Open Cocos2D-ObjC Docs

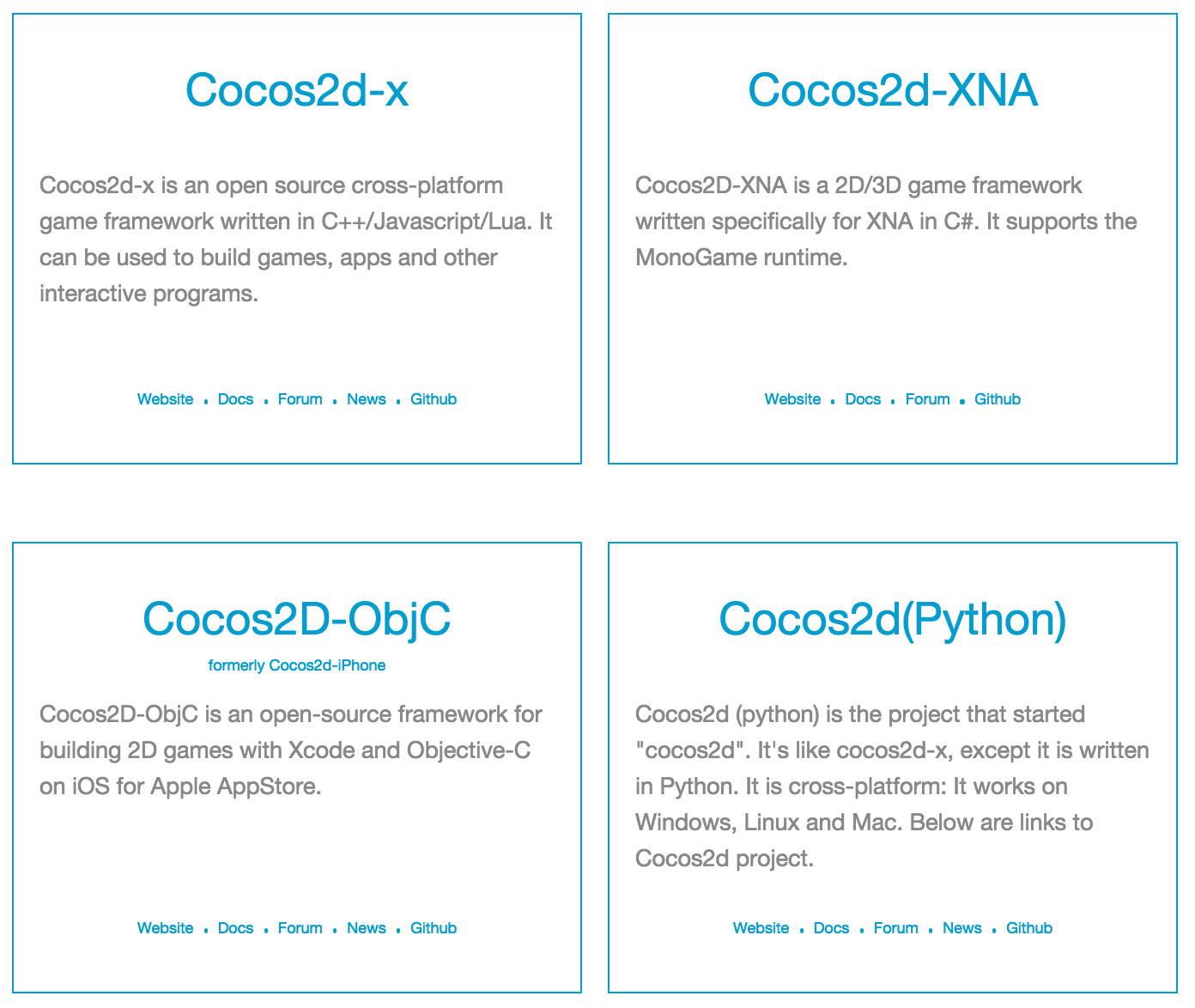[235, 928]
